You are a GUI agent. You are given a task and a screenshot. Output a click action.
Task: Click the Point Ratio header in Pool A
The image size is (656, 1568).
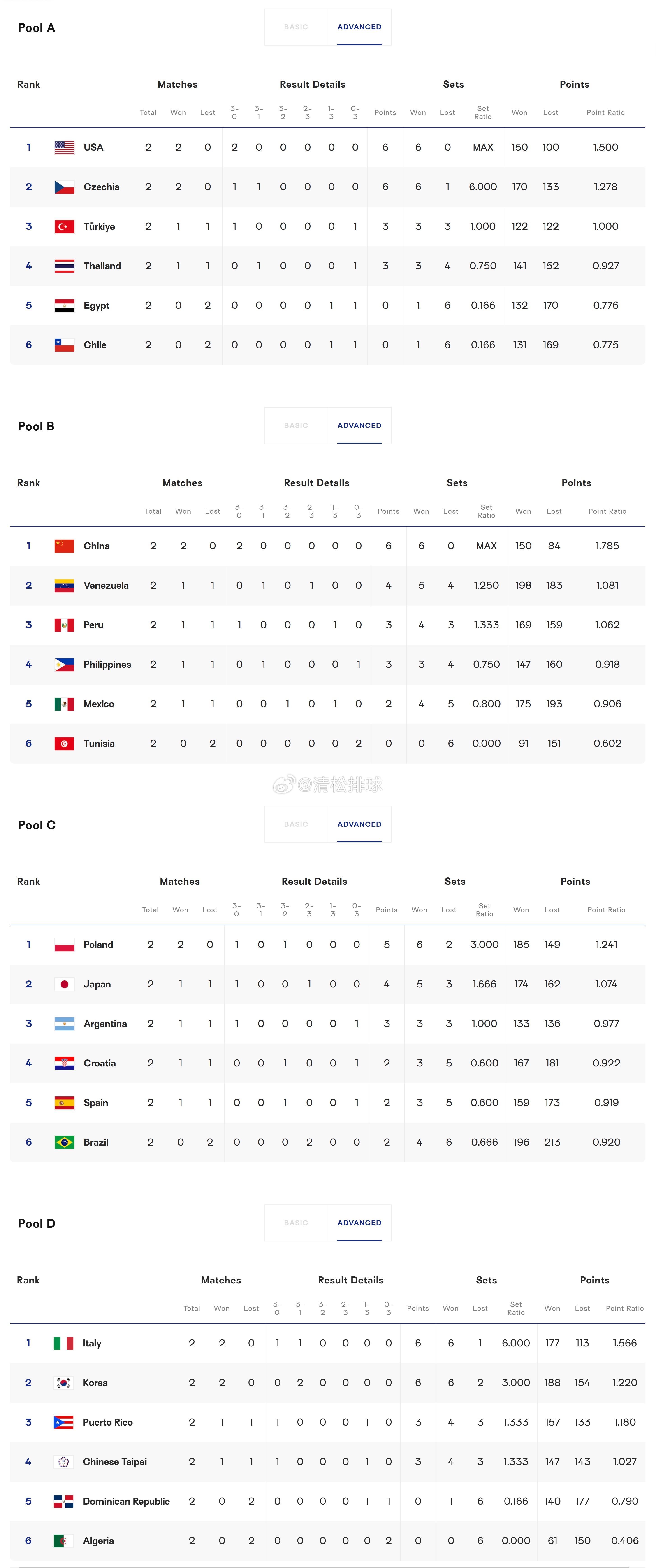click(605, 113)
